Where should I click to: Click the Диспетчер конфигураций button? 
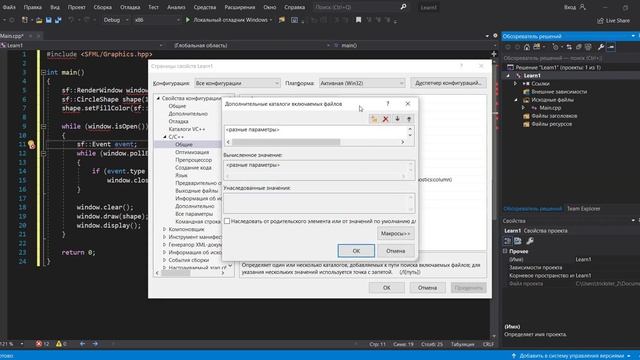[448, 83]
